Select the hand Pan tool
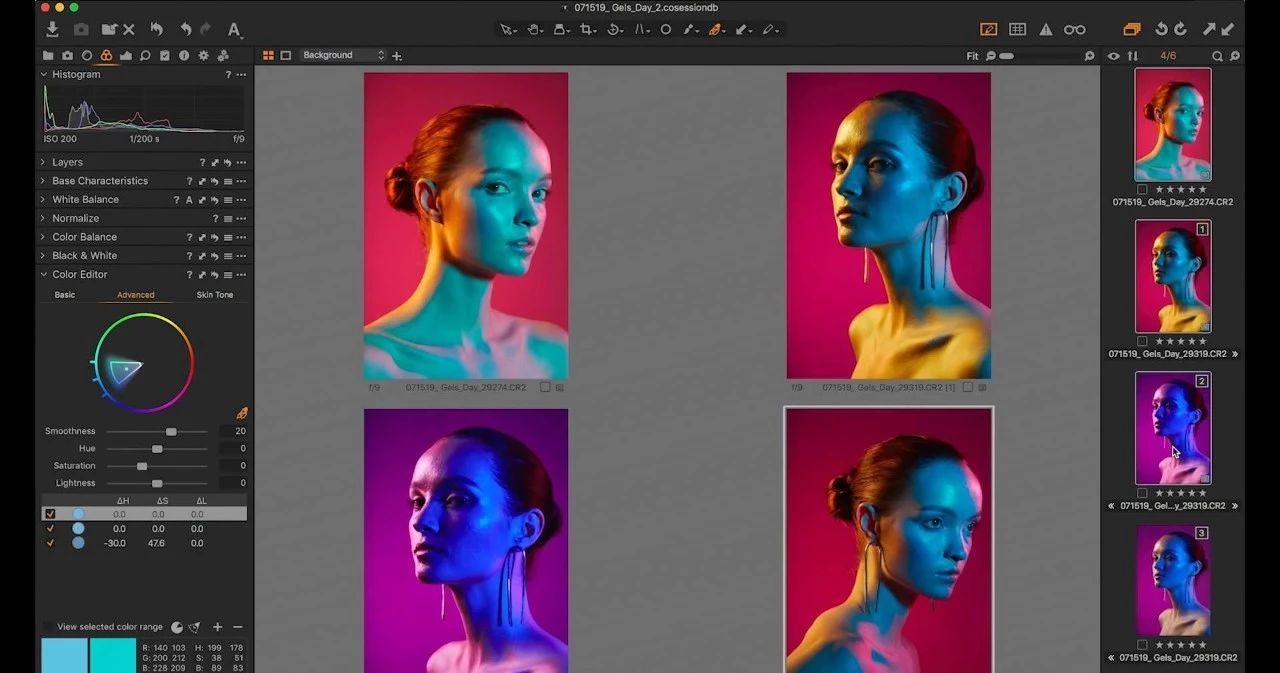Viewport: 1280px width, 673px height. click(x=535, y=30)
